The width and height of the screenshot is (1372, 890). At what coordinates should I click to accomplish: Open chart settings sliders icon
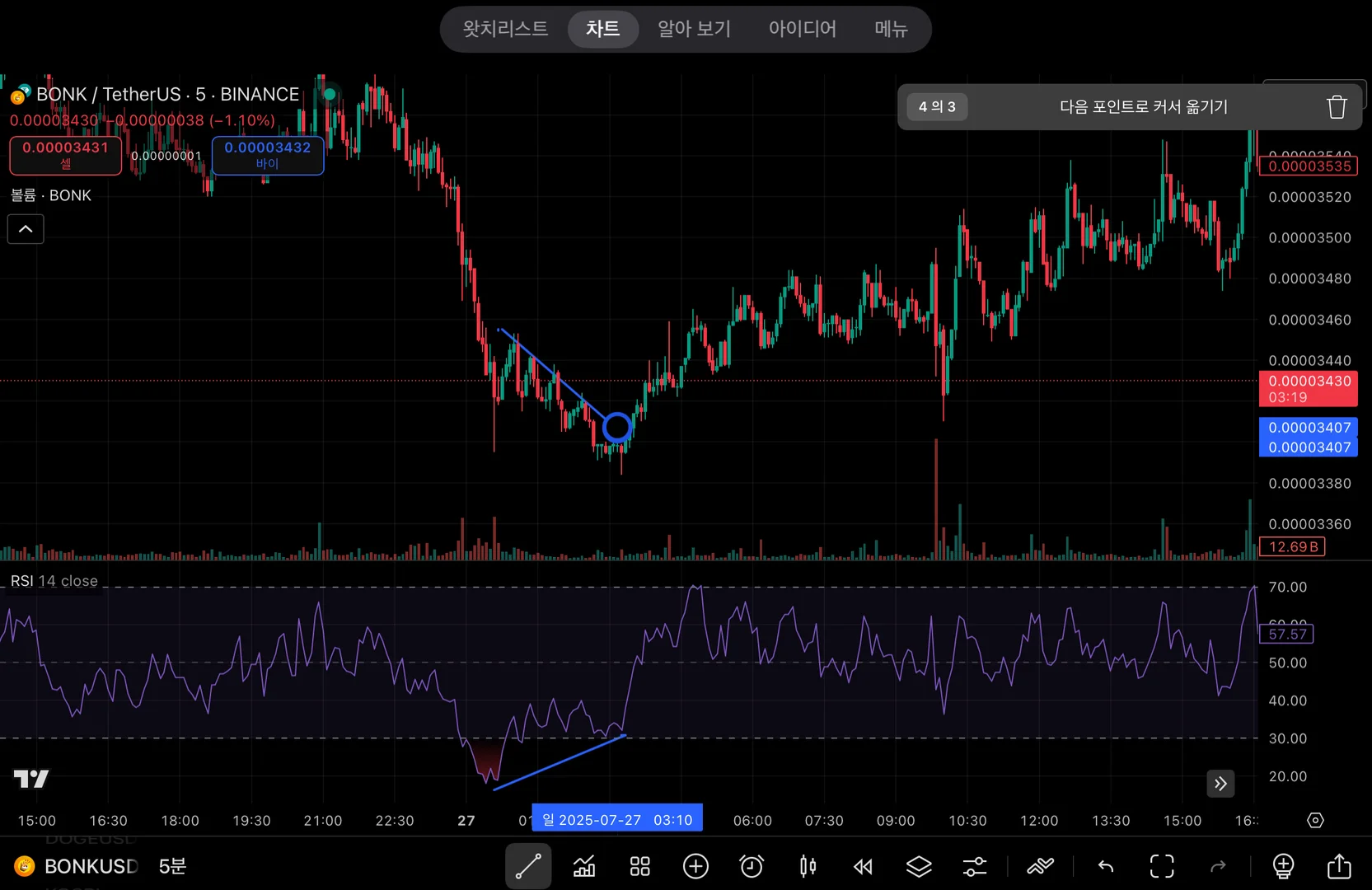[x=975, y=866]
